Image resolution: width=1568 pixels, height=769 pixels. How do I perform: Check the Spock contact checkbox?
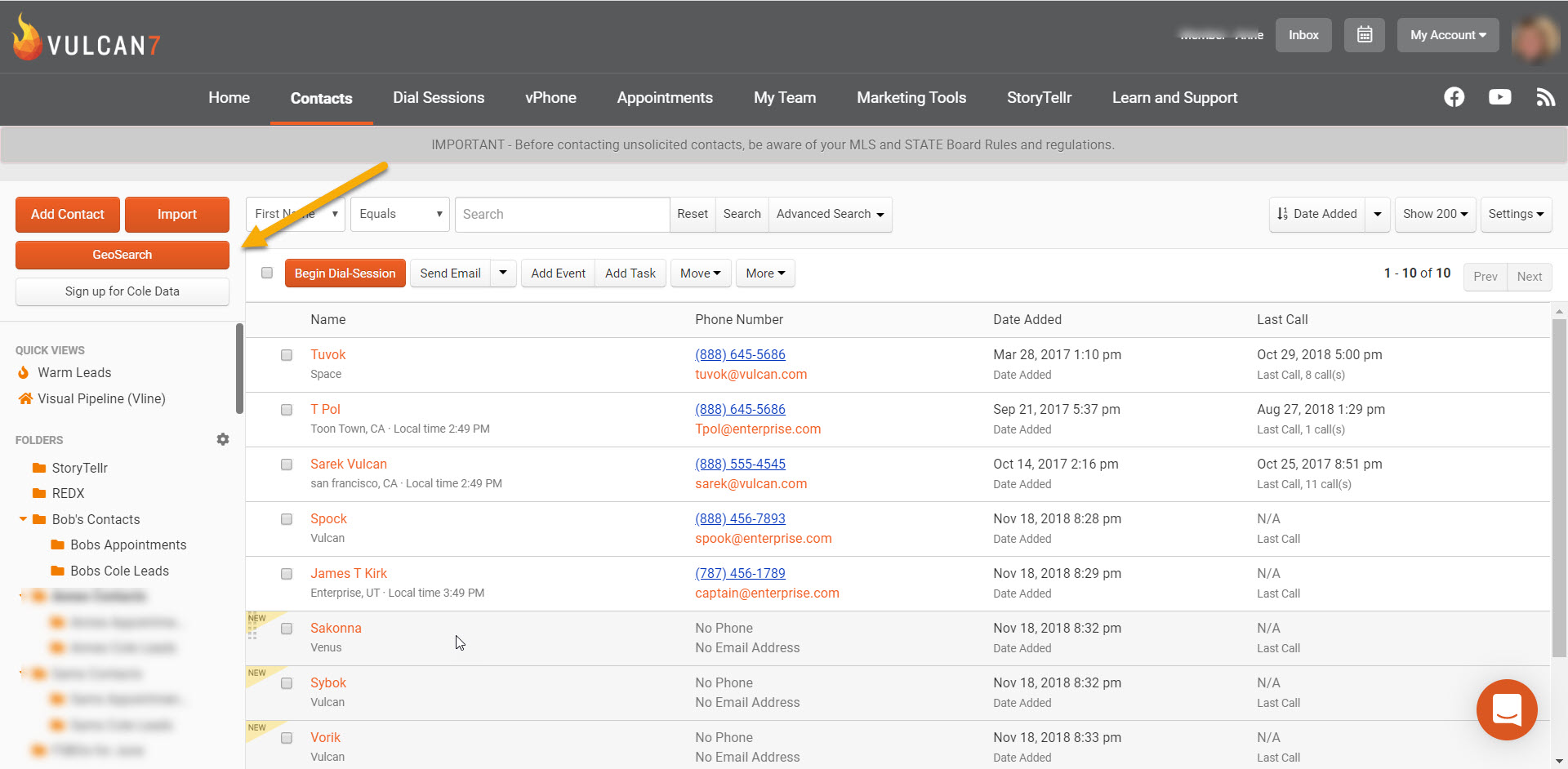point(287,519)
